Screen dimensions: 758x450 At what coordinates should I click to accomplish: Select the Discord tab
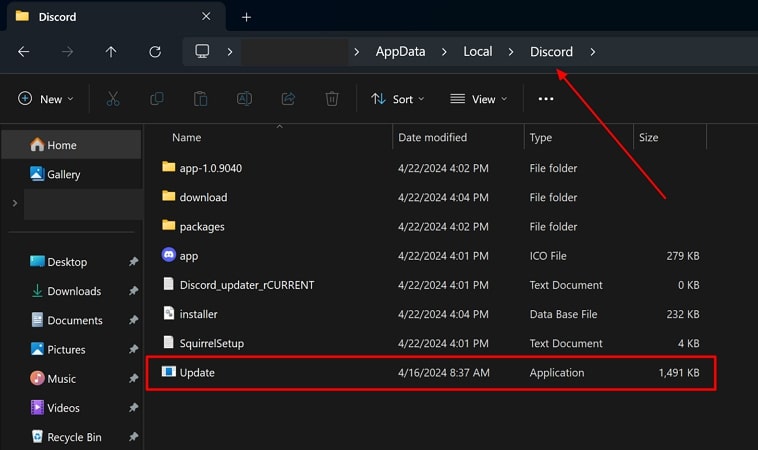coord(115,17)
